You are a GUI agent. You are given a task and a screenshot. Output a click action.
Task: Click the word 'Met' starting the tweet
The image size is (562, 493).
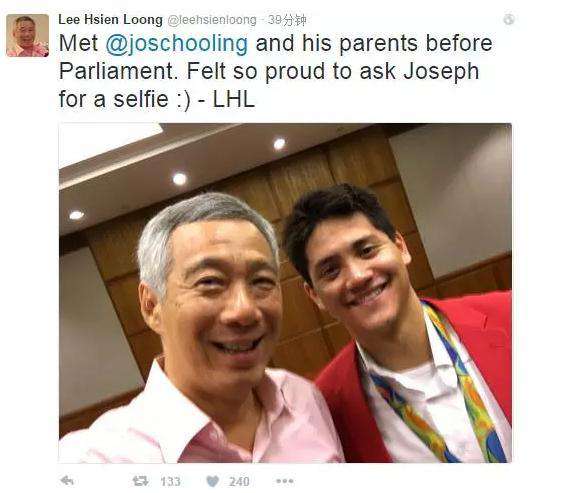pos(78,43)
